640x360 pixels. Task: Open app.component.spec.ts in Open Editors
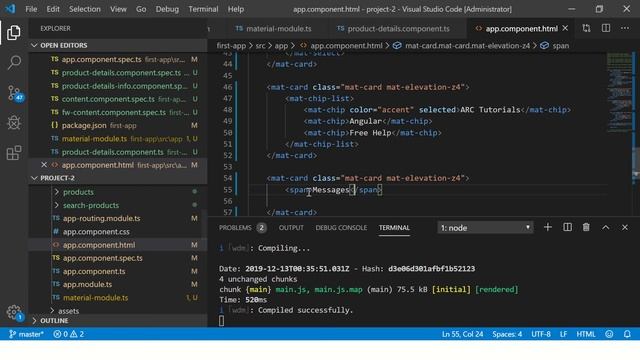click(118, 59)
